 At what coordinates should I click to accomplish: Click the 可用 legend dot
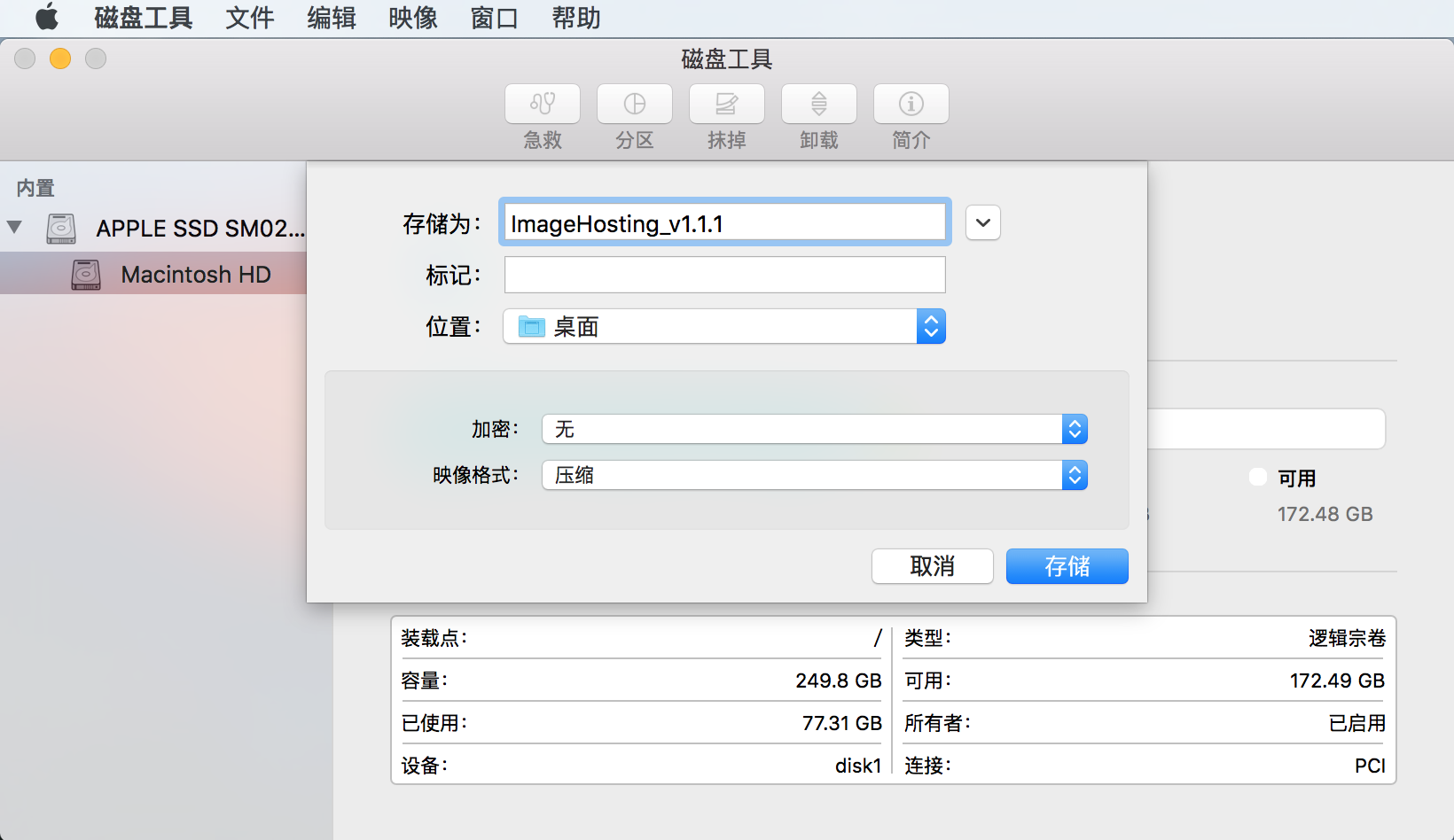pyautogui.click(x=1258, y=477)
